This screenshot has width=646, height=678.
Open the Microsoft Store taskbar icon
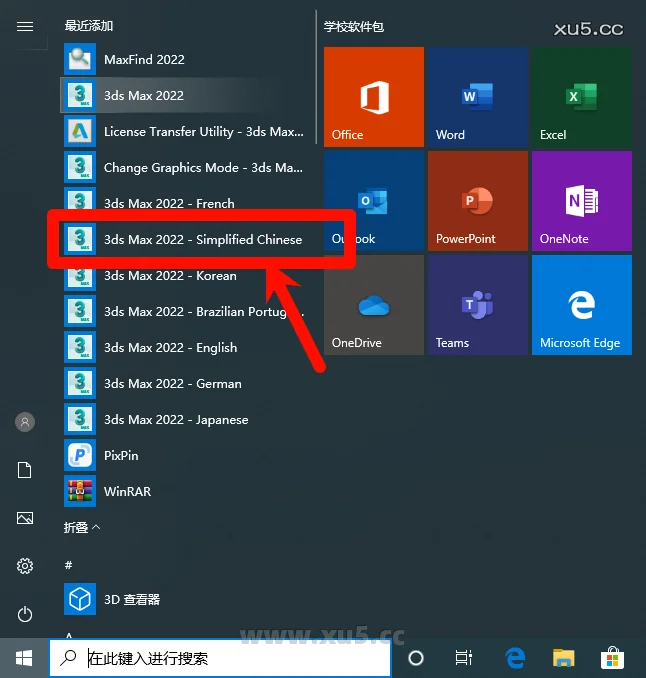[x=612, y=658]
